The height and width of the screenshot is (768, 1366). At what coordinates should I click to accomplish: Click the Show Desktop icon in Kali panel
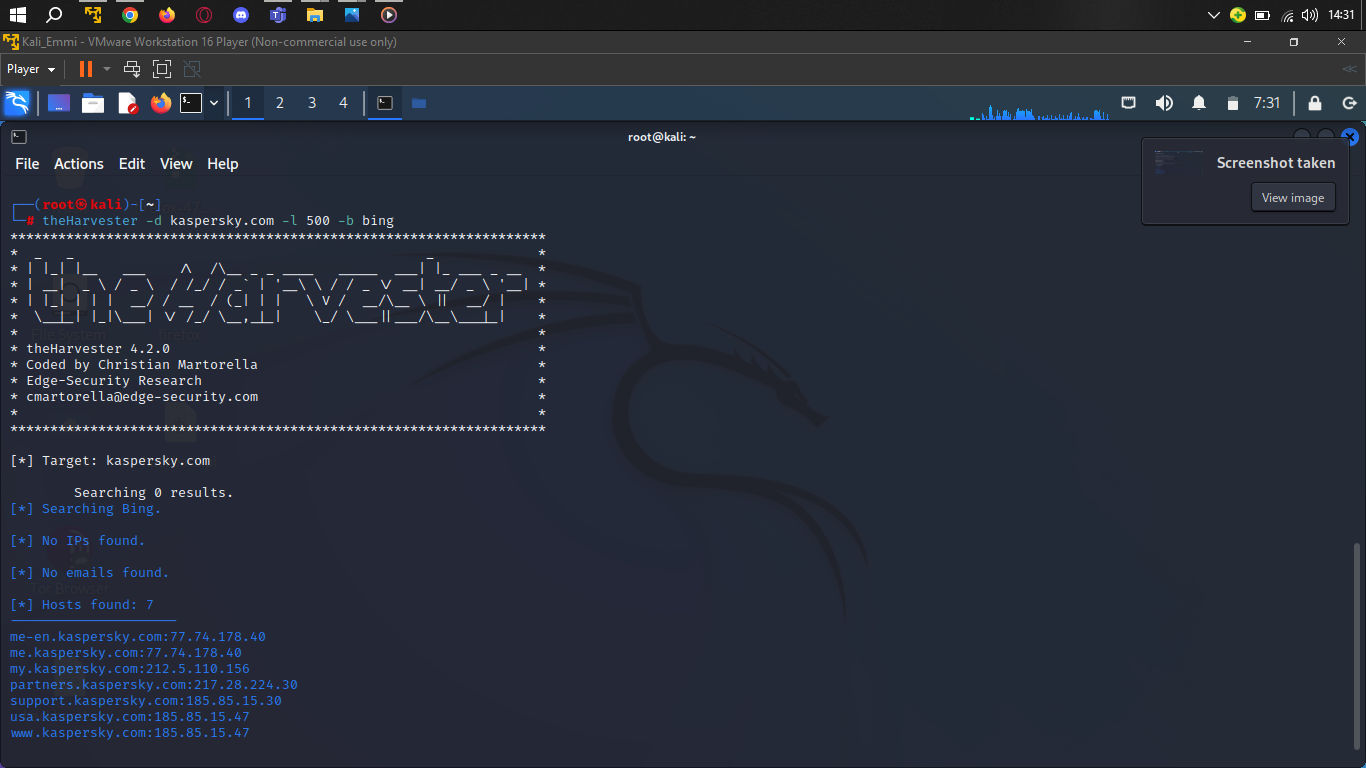point(59,103)
